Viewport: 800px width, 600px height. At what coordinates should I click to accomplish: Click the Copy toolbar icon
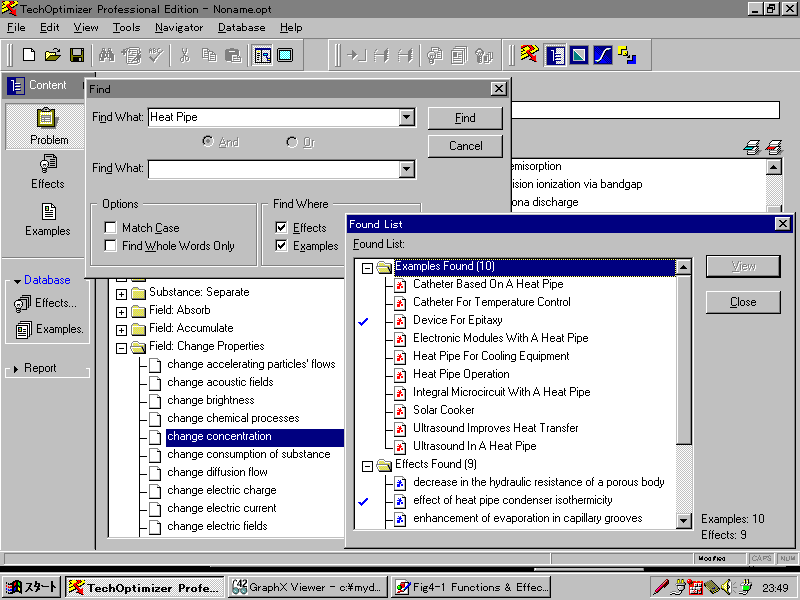point(209,55)
